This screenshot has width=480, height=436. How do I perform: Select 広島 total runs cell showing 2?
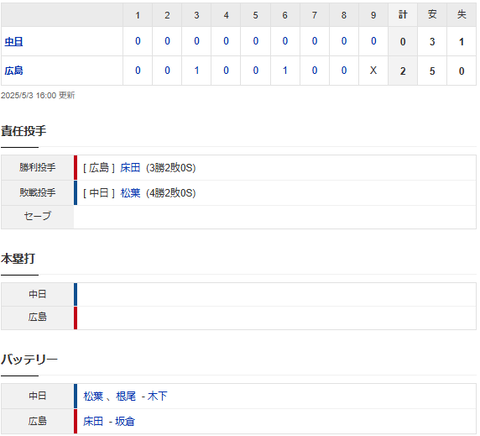403,71
